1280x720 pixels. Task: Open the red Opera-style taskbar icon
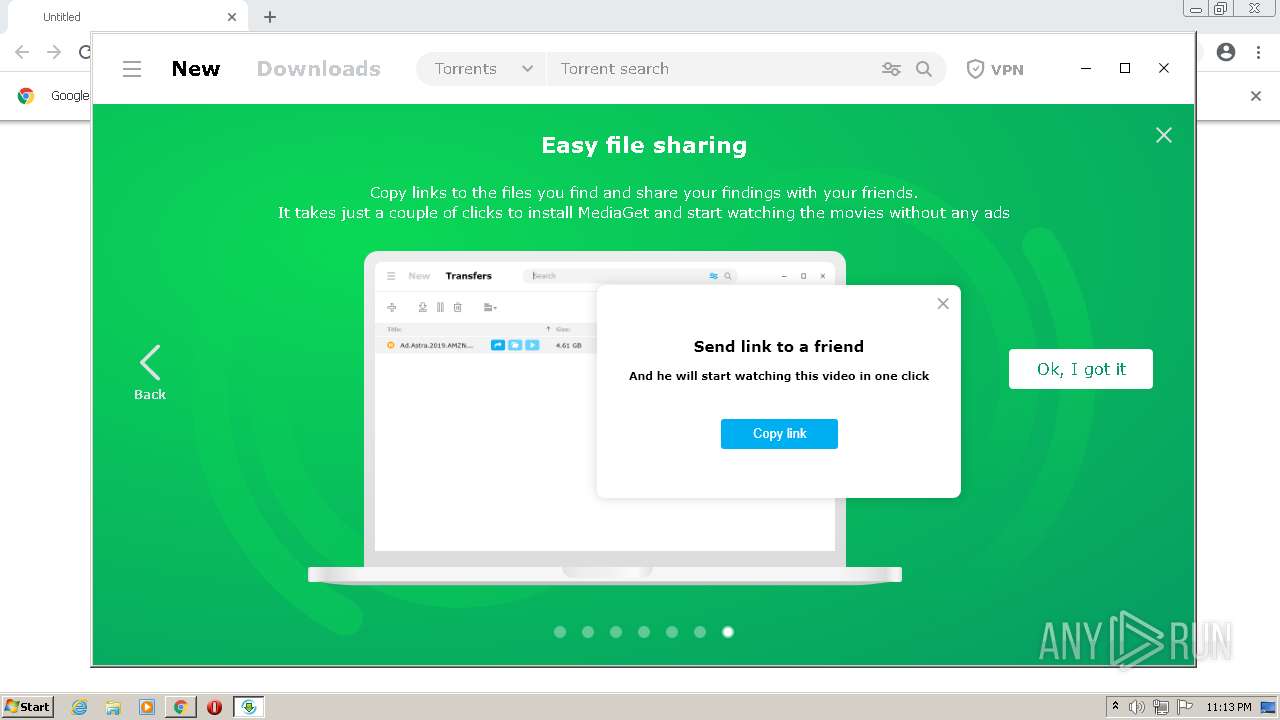coord(214,707)
